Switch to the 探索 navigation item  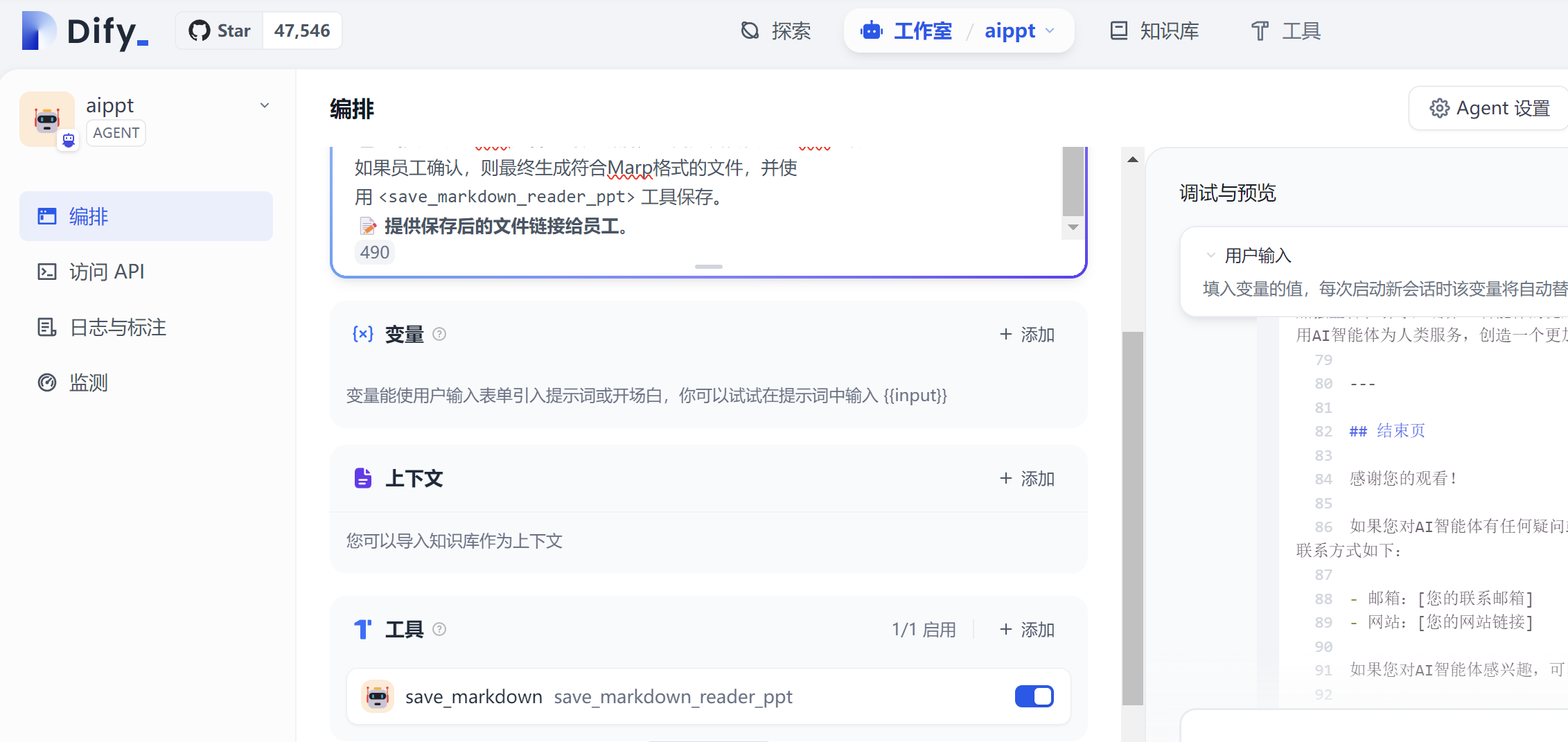(776, 30)
